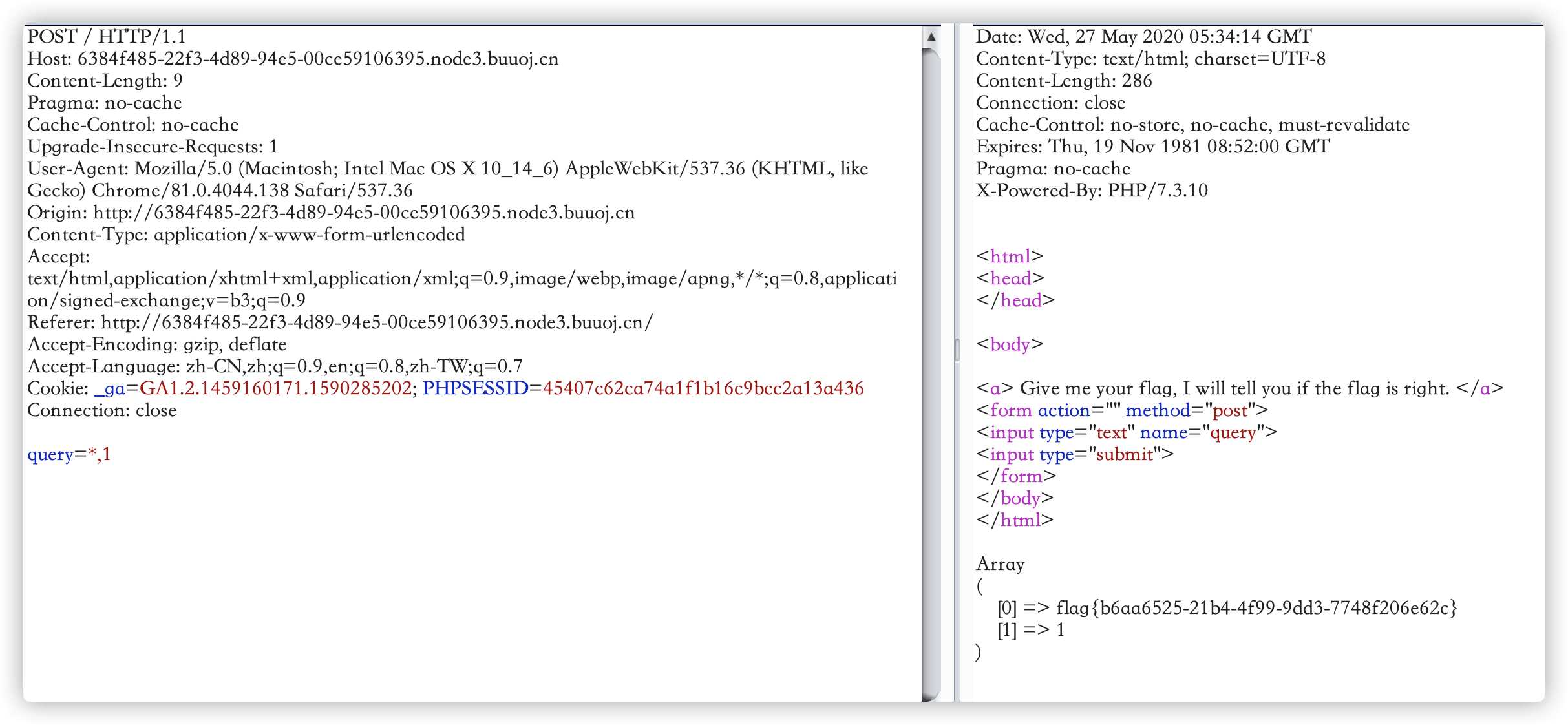The width and height of the screenshot is (1568, 725).
Task: Click 'Connection: close' in the response pane
Action: (1051, 103)
